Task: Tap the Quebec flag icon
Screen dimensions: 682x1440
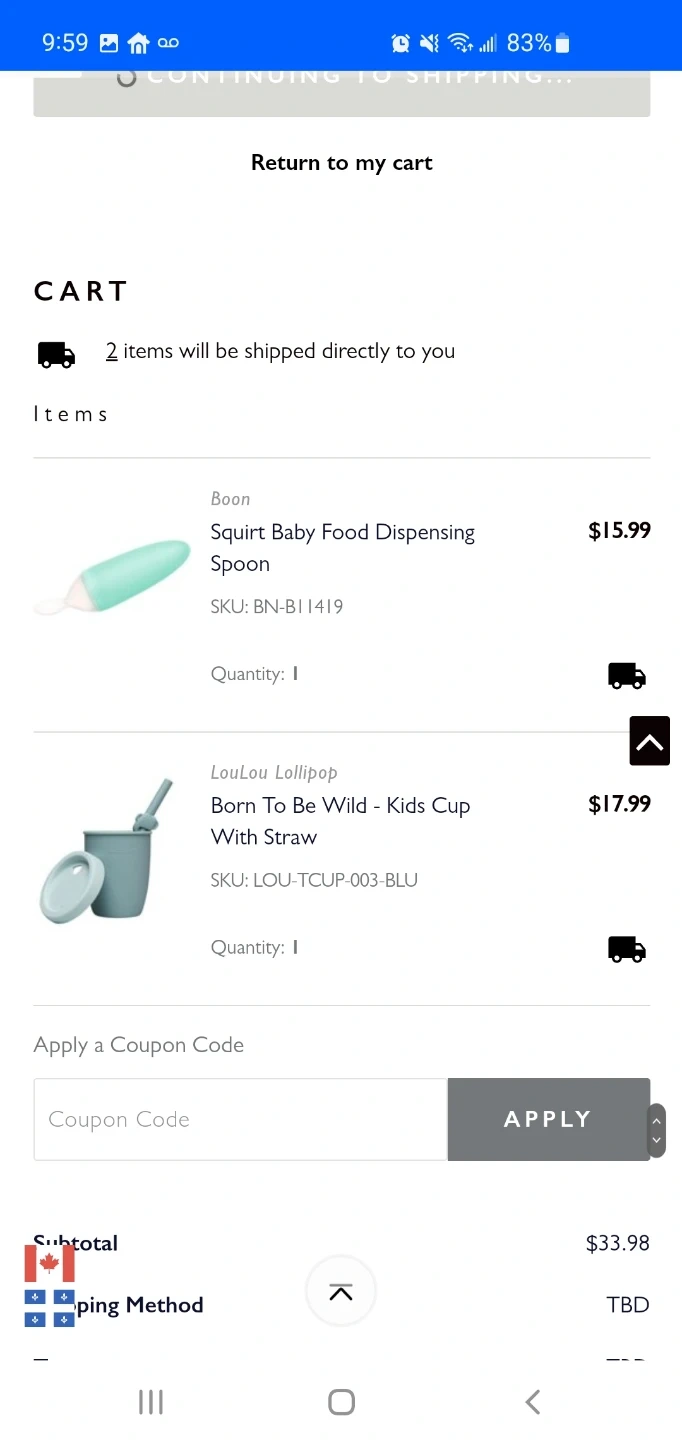Action: (x=49, y=1308)
